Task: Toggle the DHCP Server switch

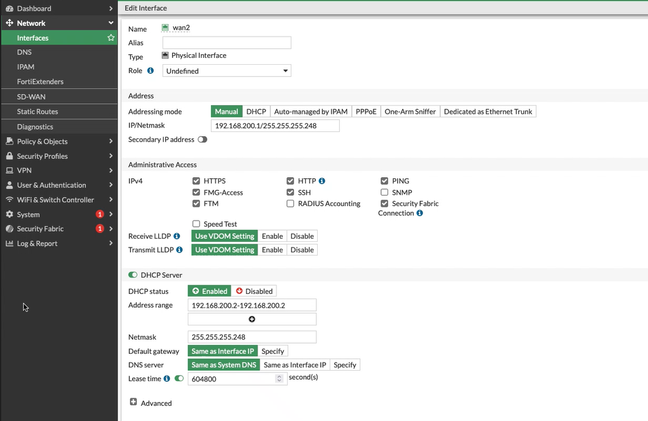Action: pyautogui.click(x=133, y=274)
